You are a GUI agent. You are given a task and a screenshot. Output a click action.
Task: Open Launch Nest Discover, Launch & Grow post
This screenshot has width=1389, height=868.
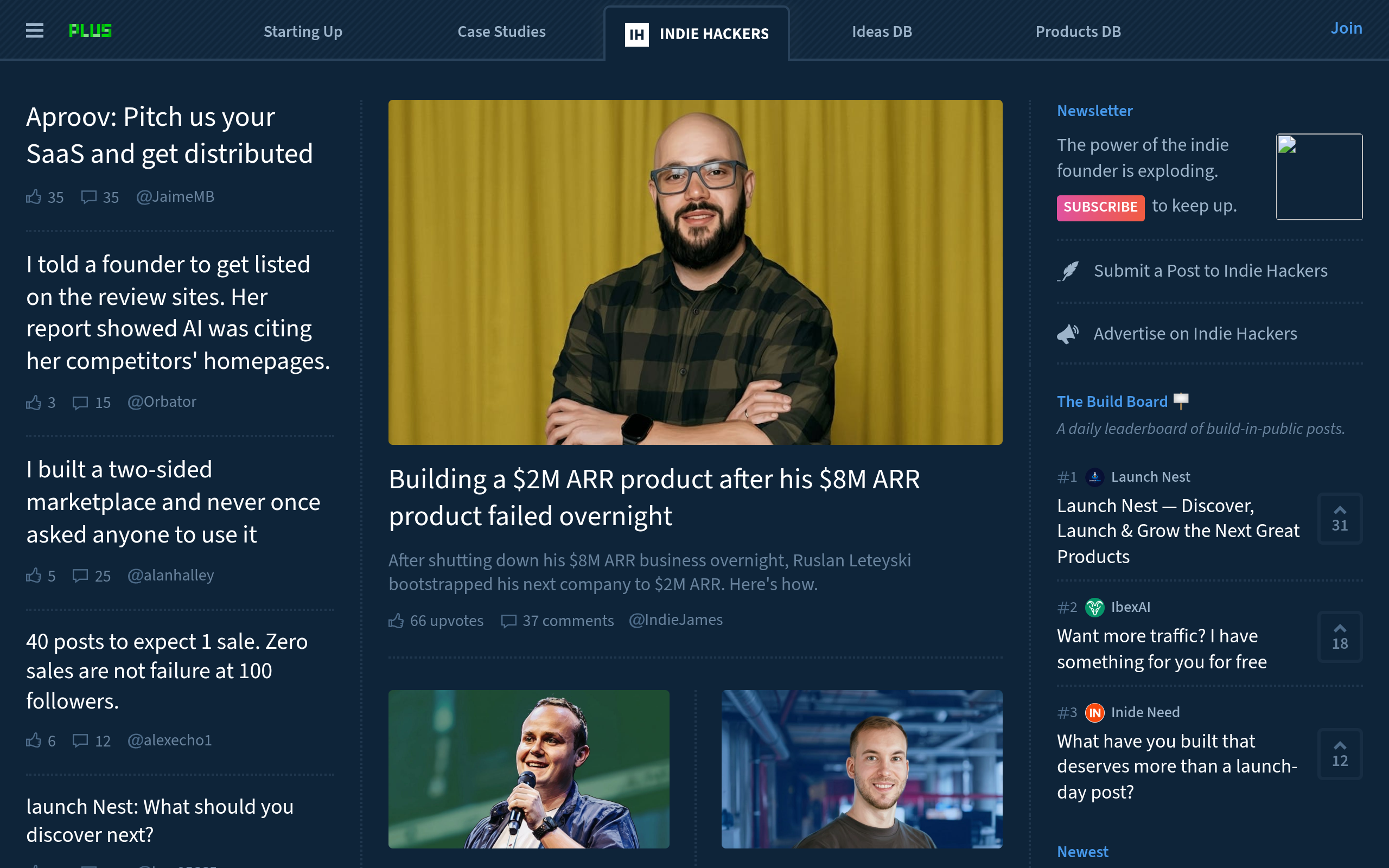point(1178,531)
